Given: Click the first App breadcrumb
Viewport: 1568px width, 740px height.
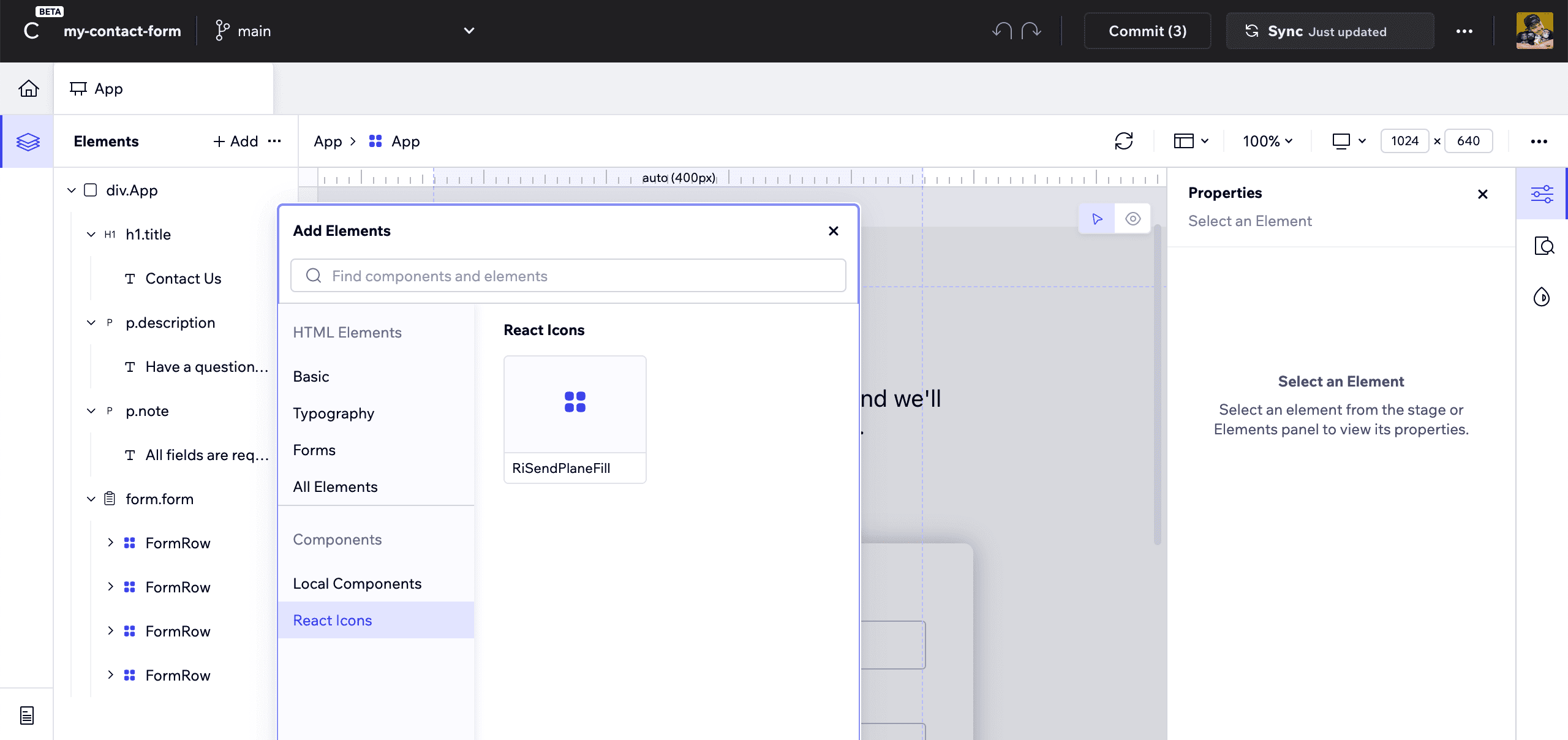Looking at the screenshot, I should pyautogui.click(x=328, y=142).
